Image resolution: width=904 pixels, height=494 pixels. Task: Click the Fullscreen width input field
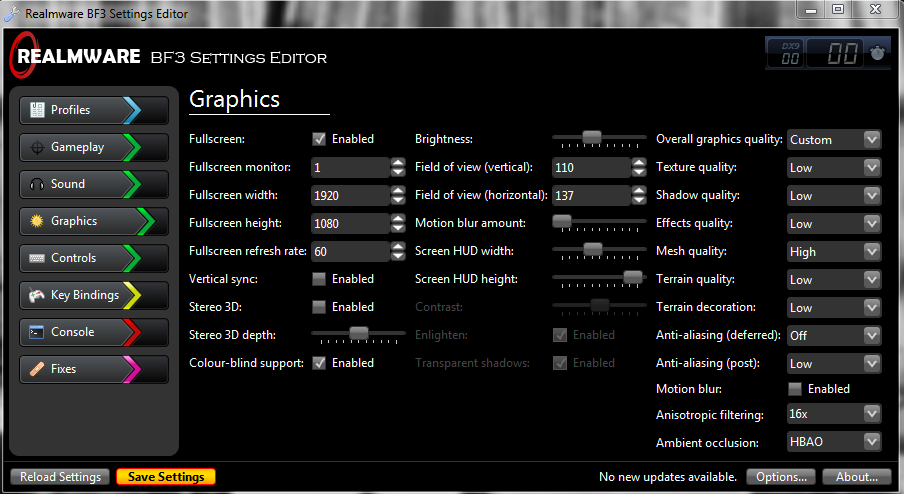pyautogui.click(x=351, y=195)
